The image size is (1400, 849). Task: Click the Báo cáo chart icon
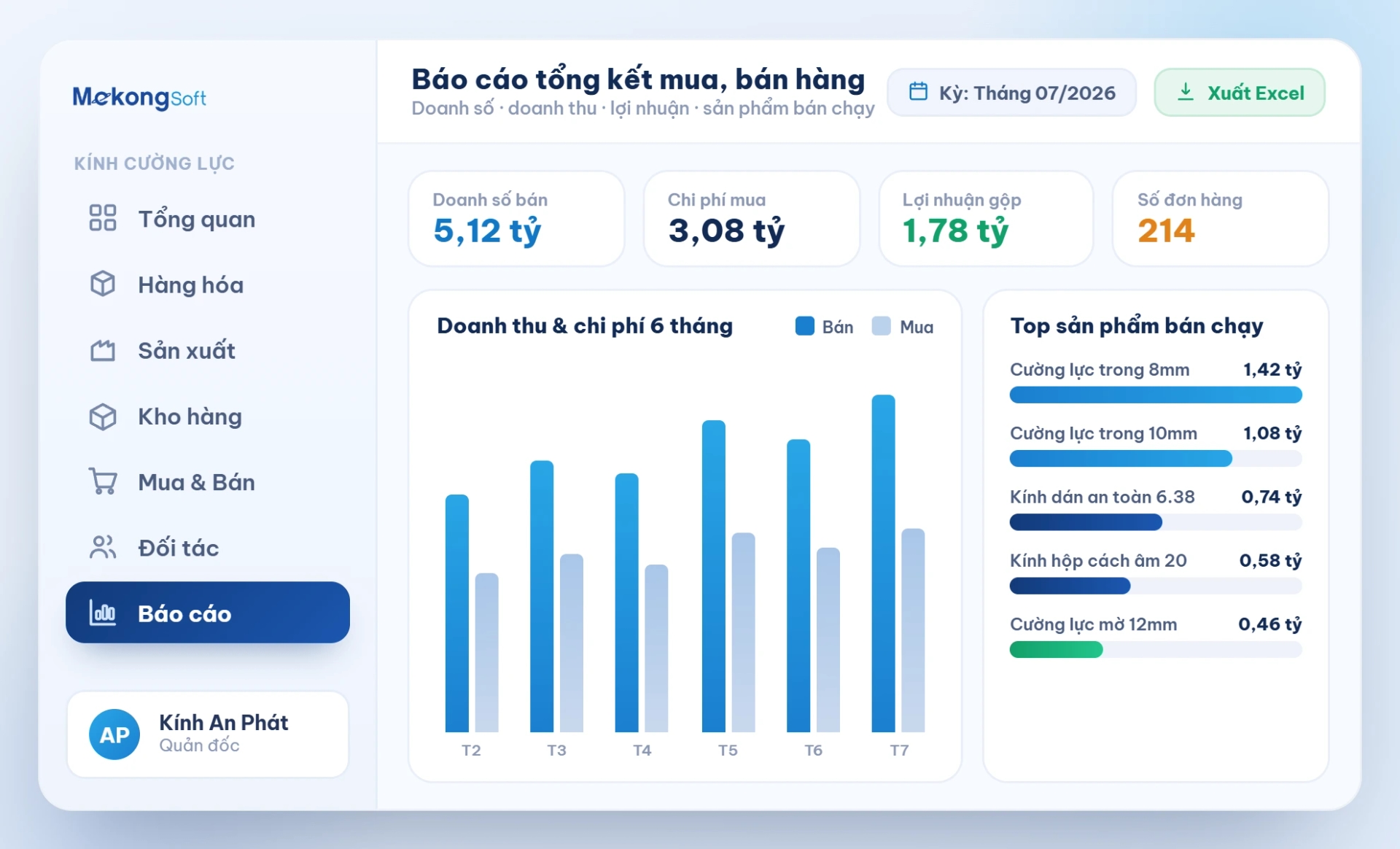tap(103, 613)
